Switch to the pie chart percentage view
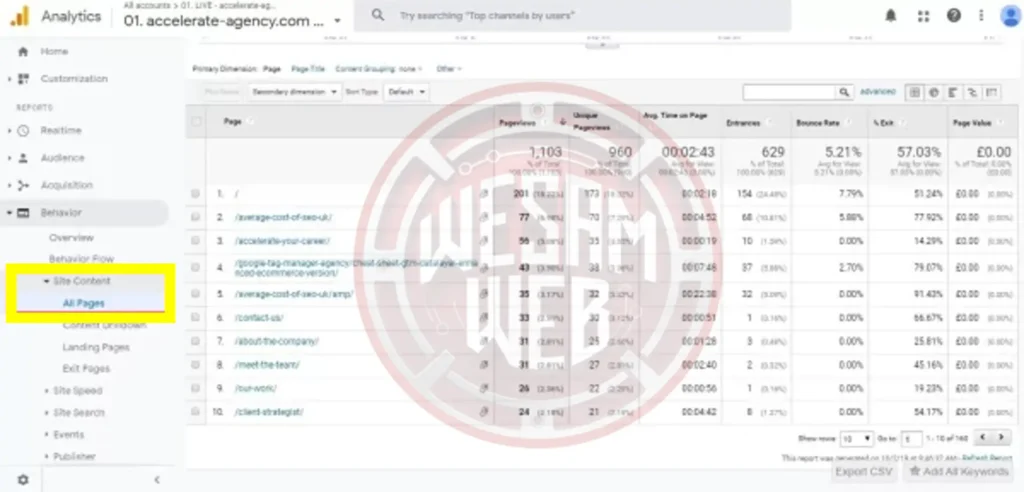Screen dimensions: 1024x492 [x=932, y=92]
